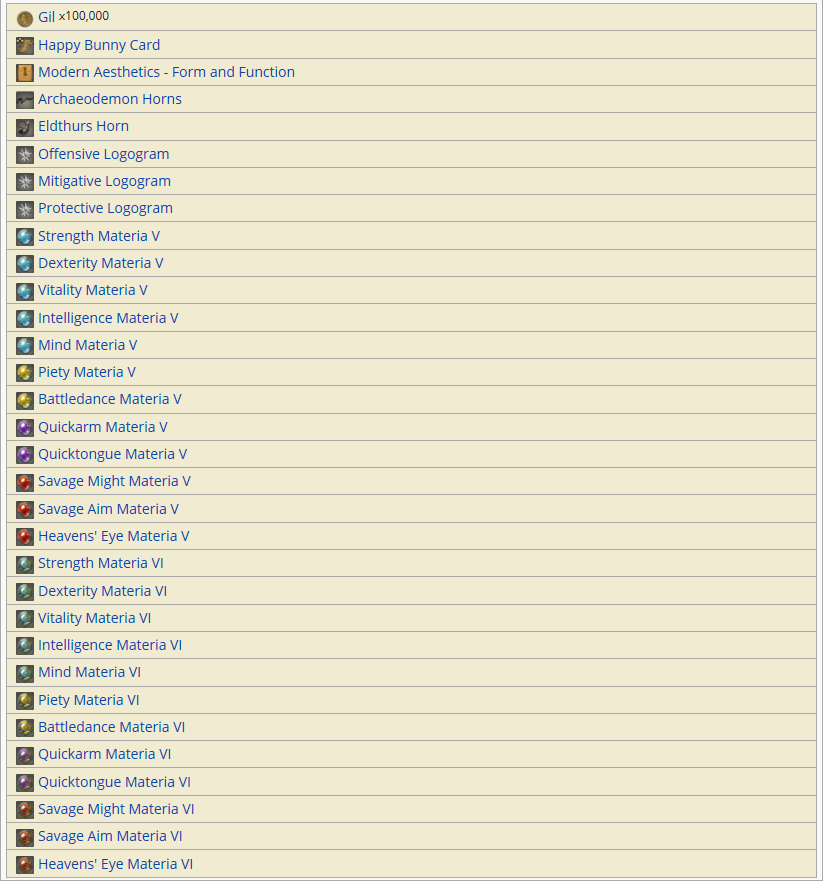Click the Offensive Logogram icon
This screenshot has width=823, height=881.
click(25, 155)
